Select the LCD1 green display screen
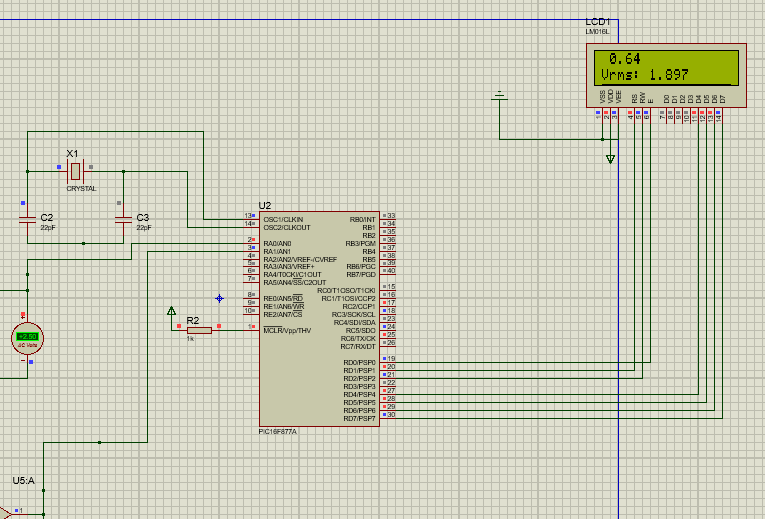 pyautogui.click(x=666, y=68)
